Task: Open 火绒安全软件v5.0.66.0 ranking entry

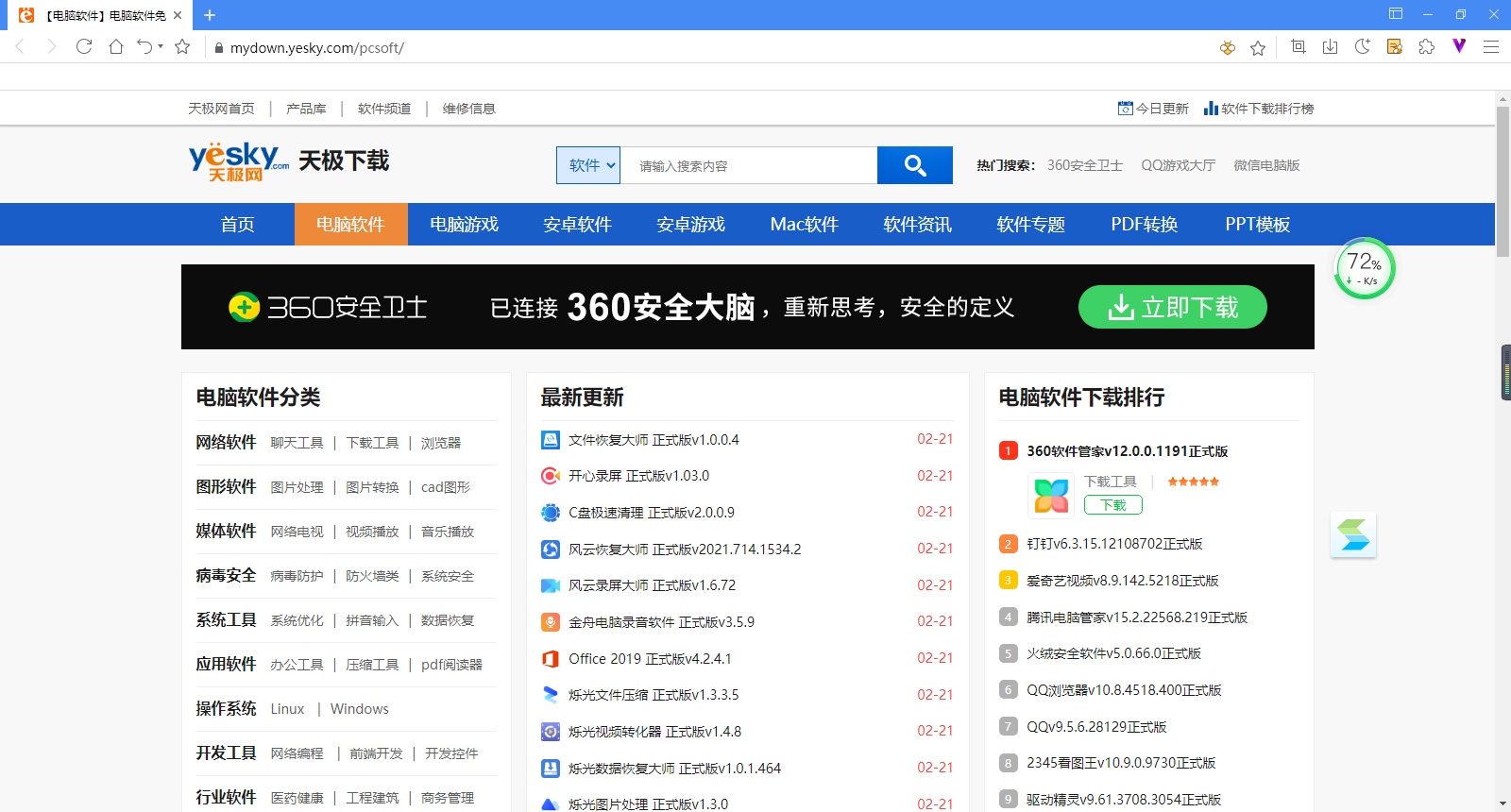Action: point(1114,653)
